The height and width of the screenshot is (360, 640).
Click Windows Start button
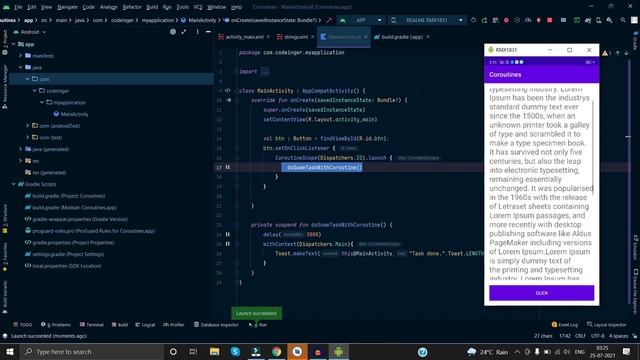(x=9, y=351)
